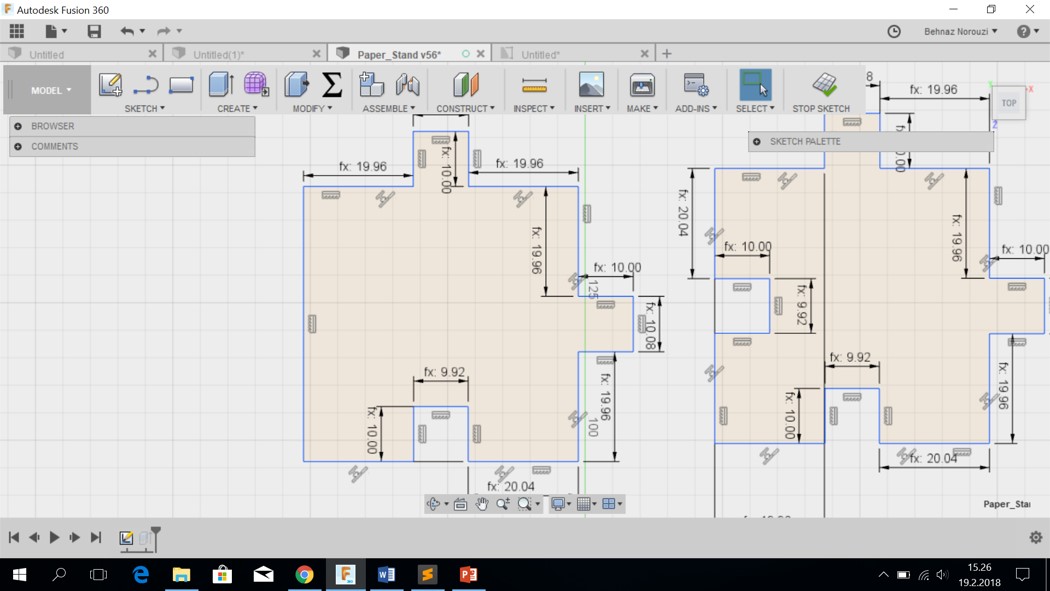Jump to end of timeline
Image resolution: width=1050 pixels, height=591 pixels.
[x=96, y=537]
